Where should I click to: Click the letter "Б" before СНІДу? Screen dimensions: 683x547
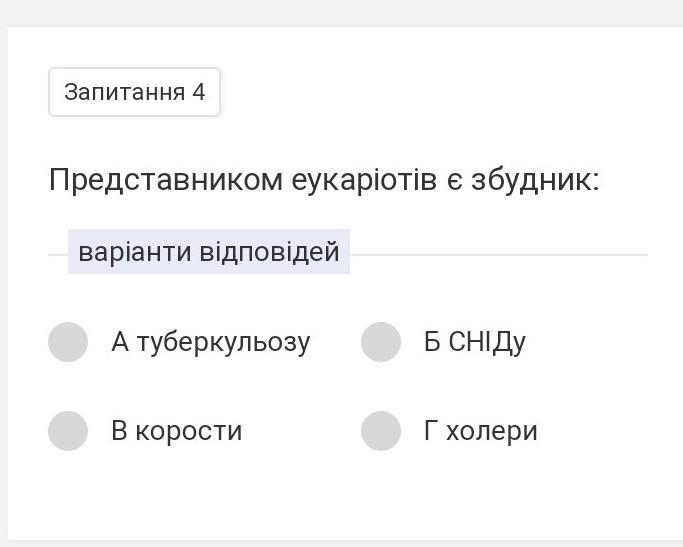tap(432, 342)
